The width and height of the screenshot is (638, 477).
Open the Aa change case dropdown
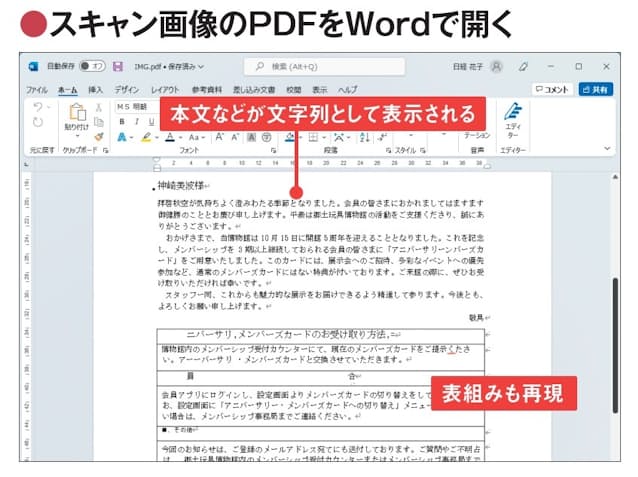click(197, 137)
